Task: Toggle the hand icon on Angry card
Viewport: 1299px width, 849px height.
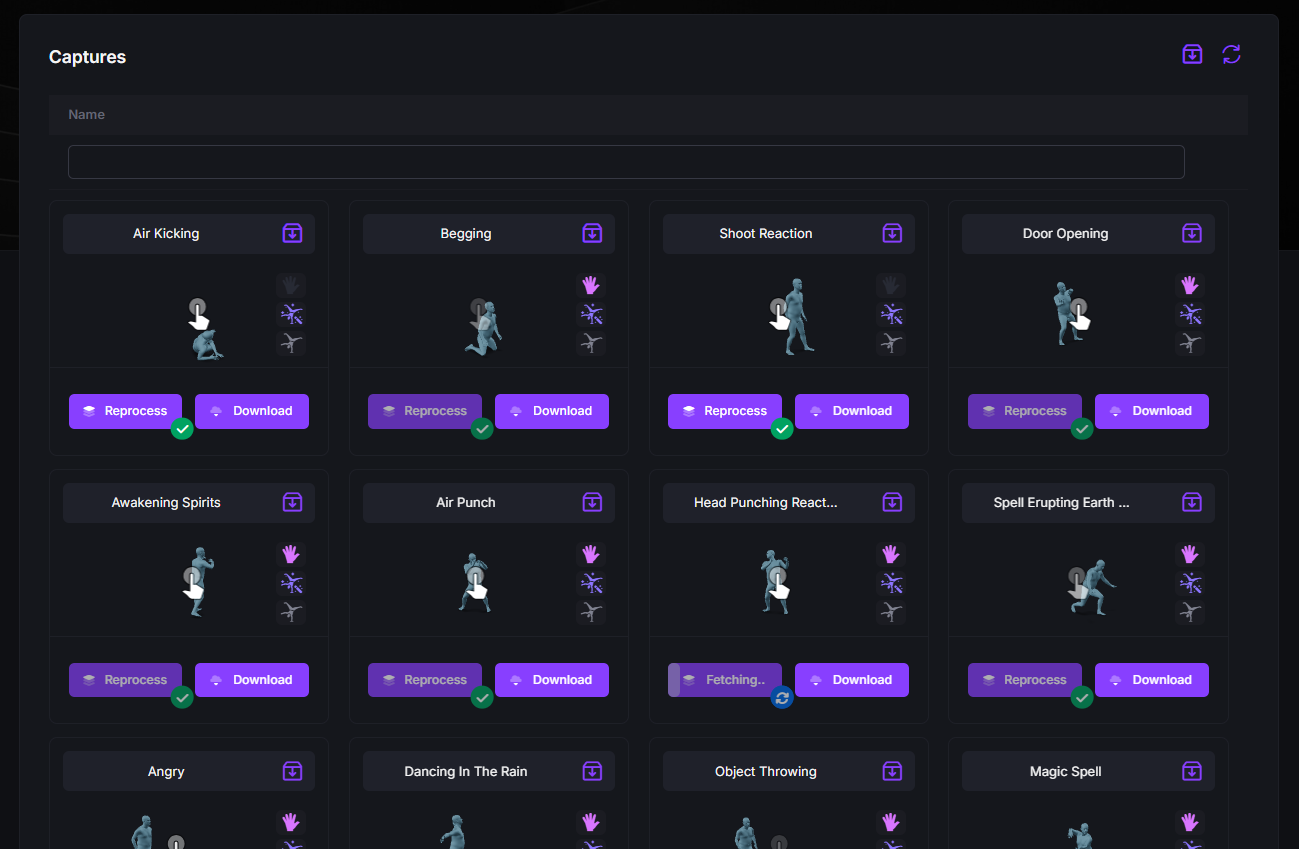Action: coord(291,822)
